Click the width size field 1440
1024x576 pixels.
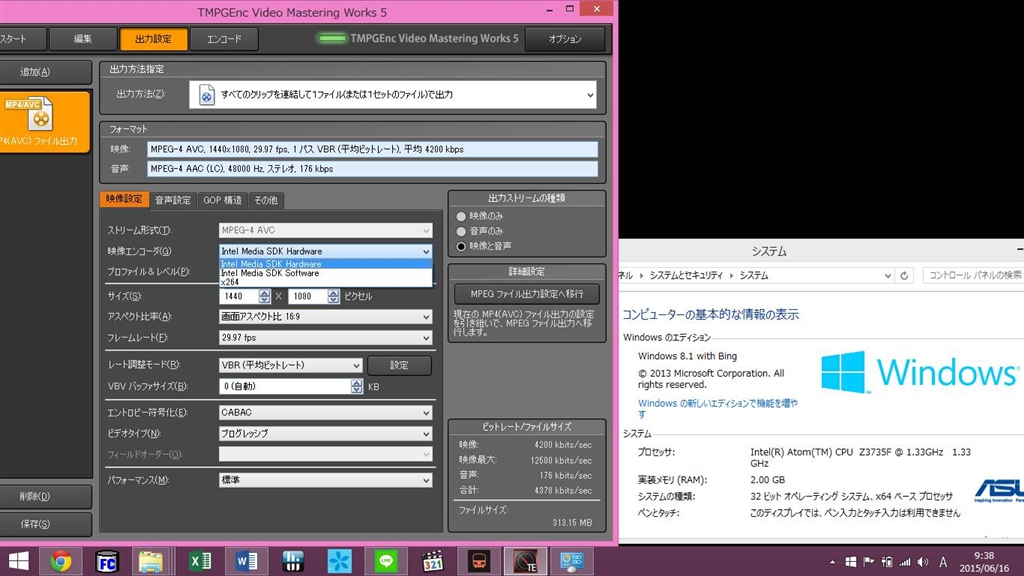tap(239, 296)
